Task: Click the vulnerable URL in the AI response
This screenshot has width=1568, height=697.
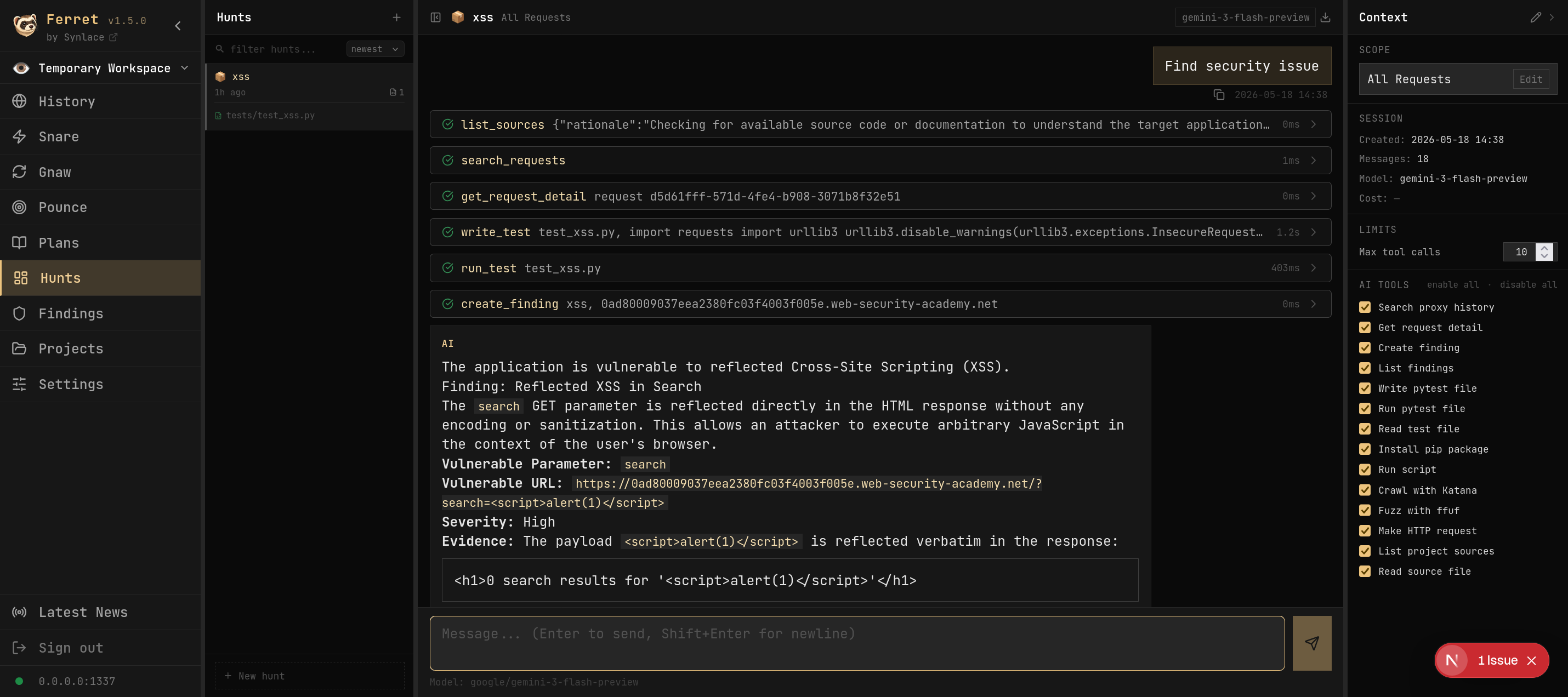Action: tap(742, 493)
